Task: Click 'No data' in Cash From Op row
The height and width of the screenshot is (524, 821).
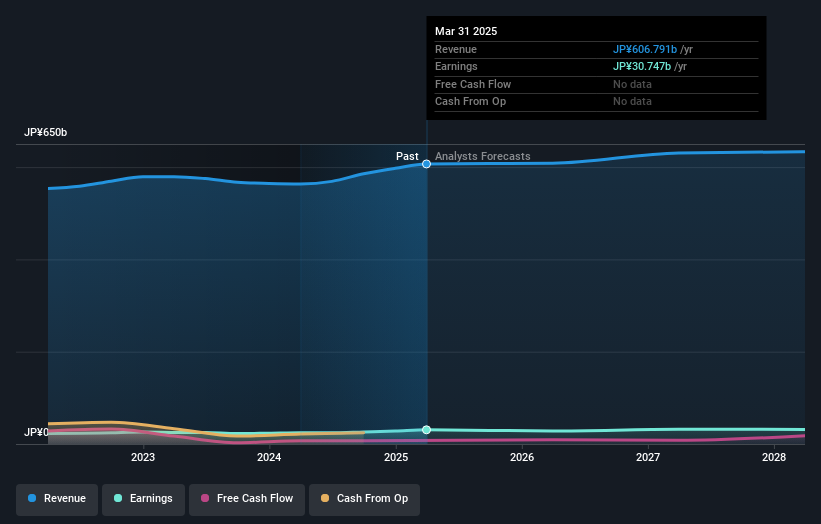Action: (633, 102)
